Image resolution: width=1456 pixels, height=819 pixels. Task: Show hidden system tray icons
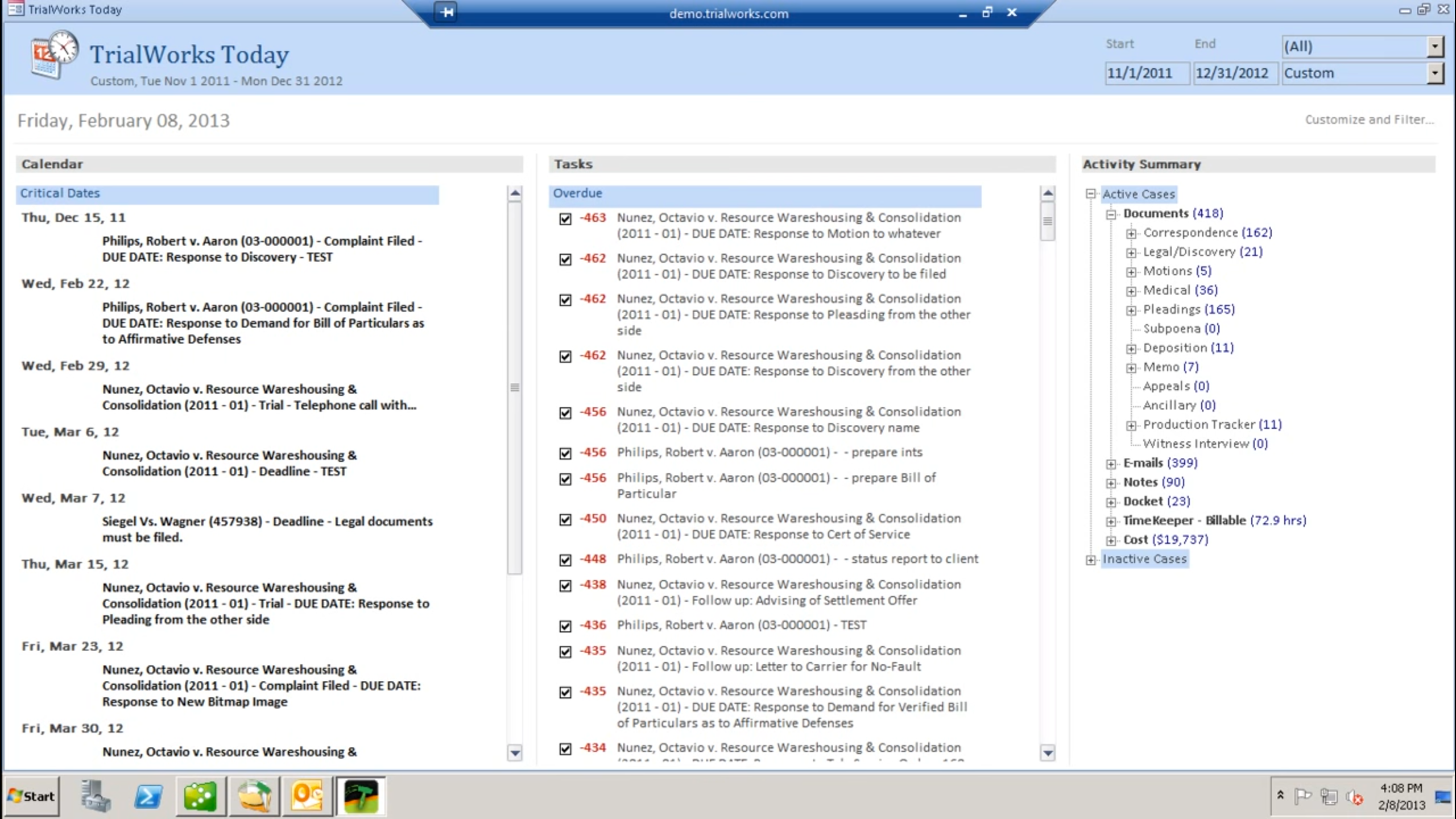point(1280,796)
